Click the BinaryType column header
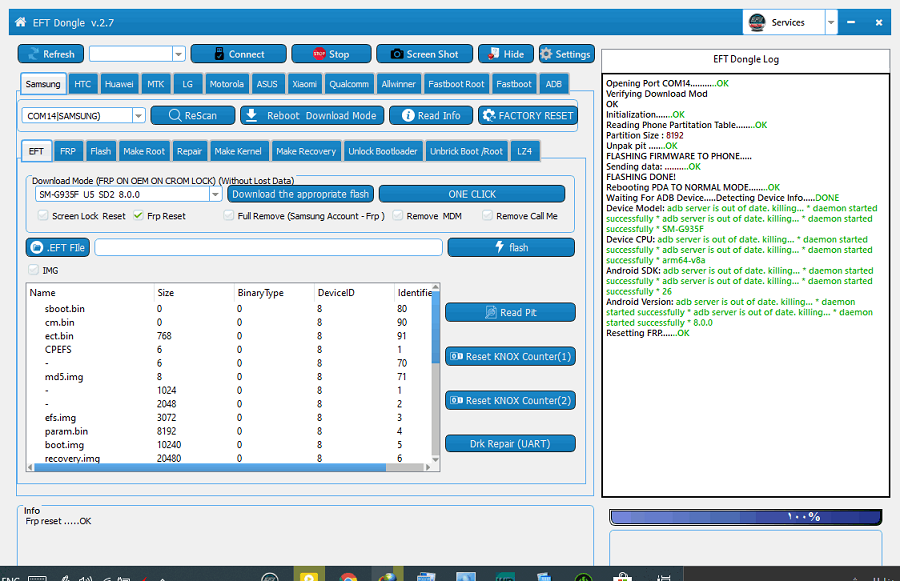 [x=274, y=293]
